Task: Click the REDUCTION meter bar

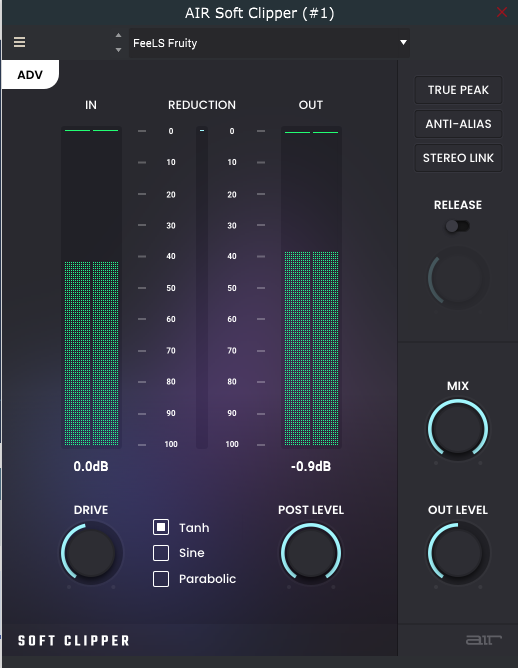Action: point(202,287)
